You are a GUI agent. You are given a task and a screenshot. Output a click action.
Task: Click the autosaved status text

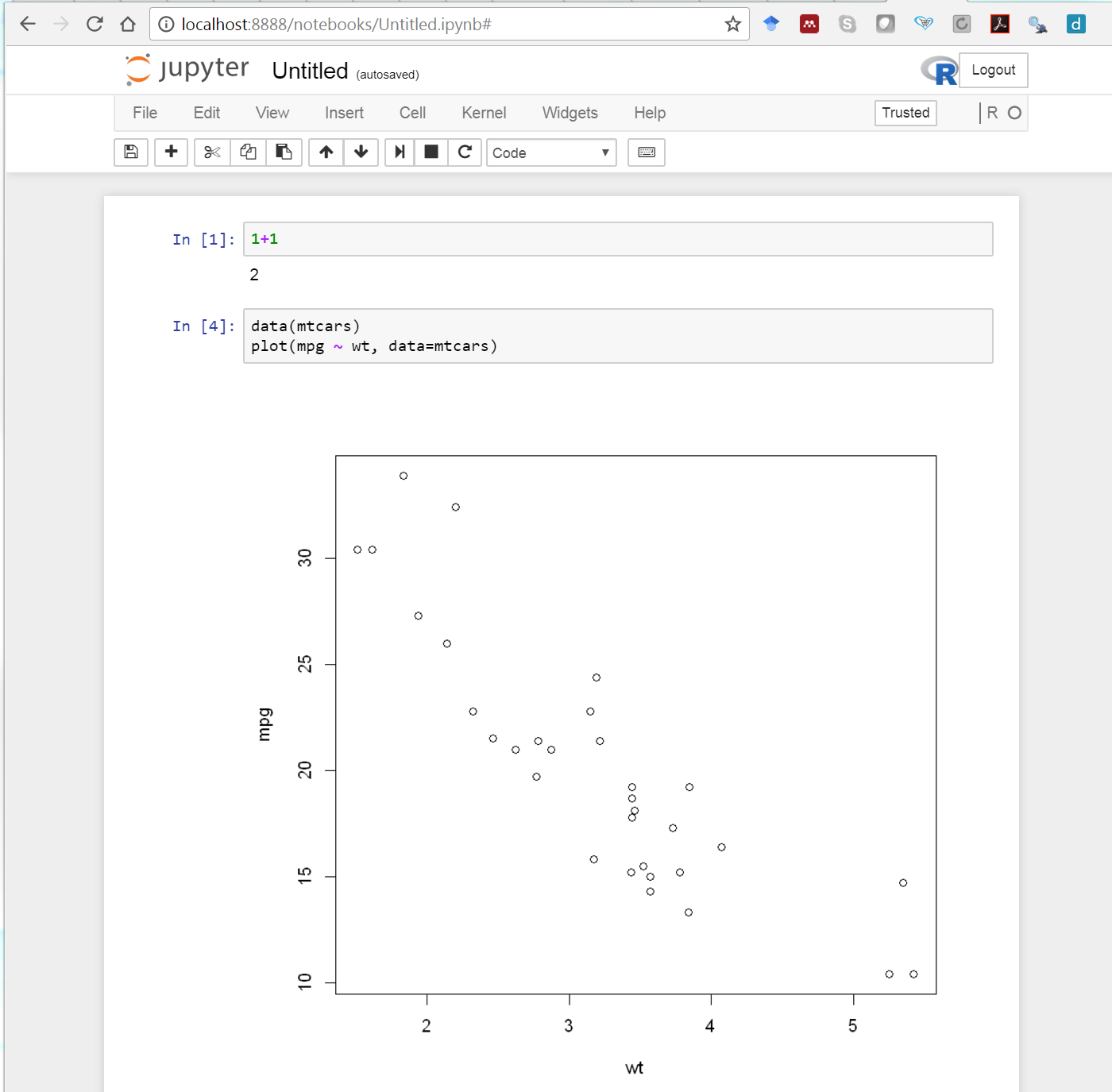pos(388,75)
